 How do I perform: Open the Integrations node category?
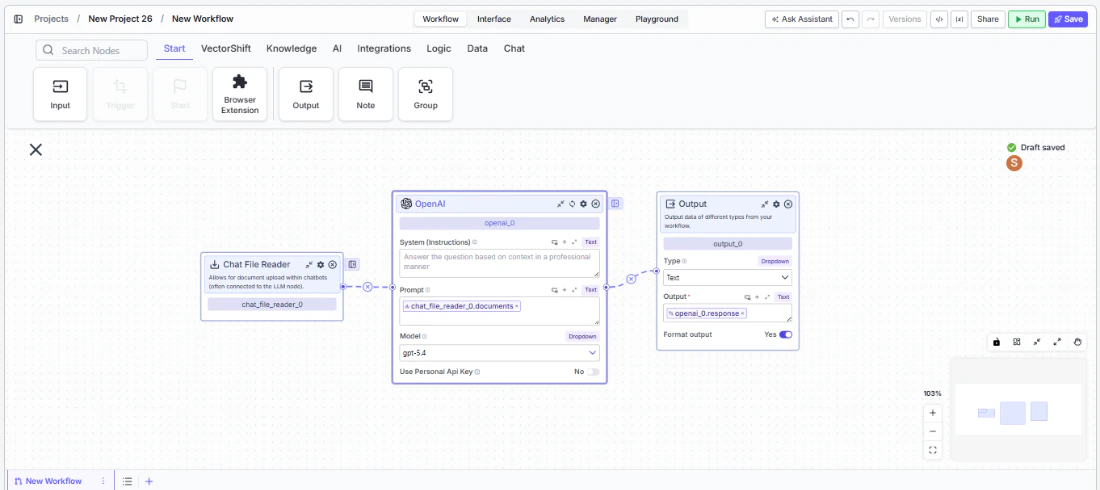click(x=384, y=48)
